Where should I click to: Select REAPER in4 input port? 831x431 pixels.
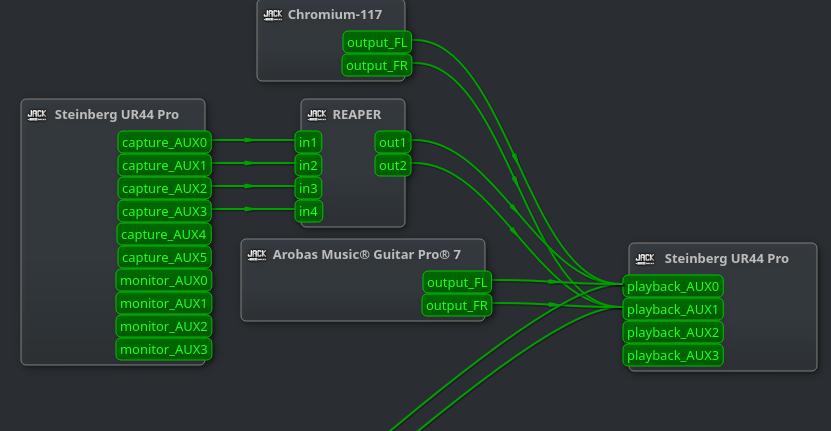(x=308, y=212)
